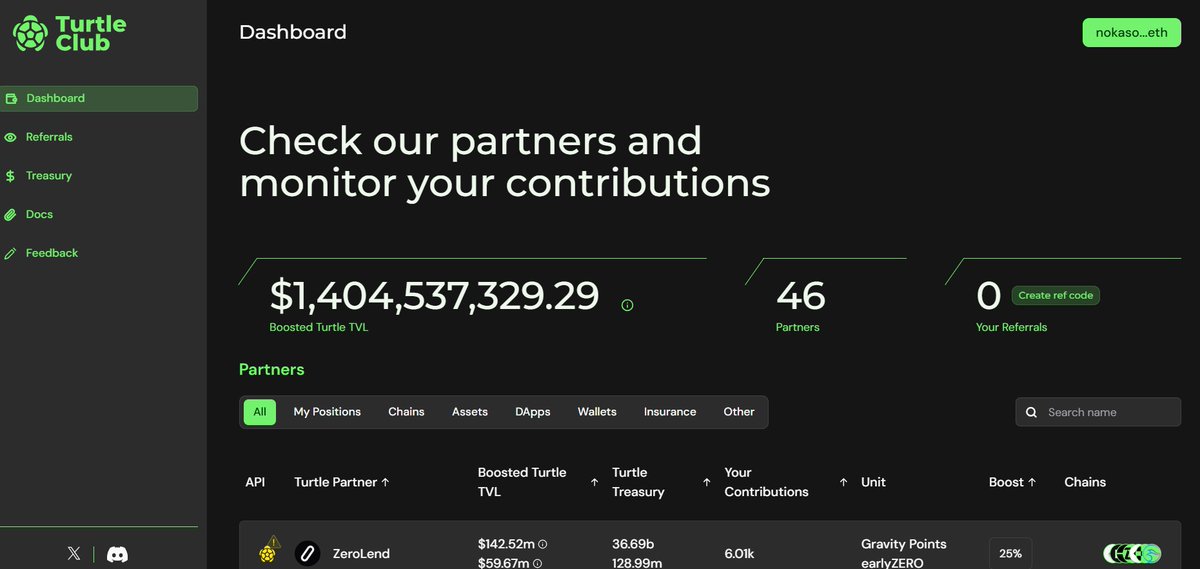
Task: Switch to the My Positions tab
Action: pyautogui.click(x=327, y=412)
